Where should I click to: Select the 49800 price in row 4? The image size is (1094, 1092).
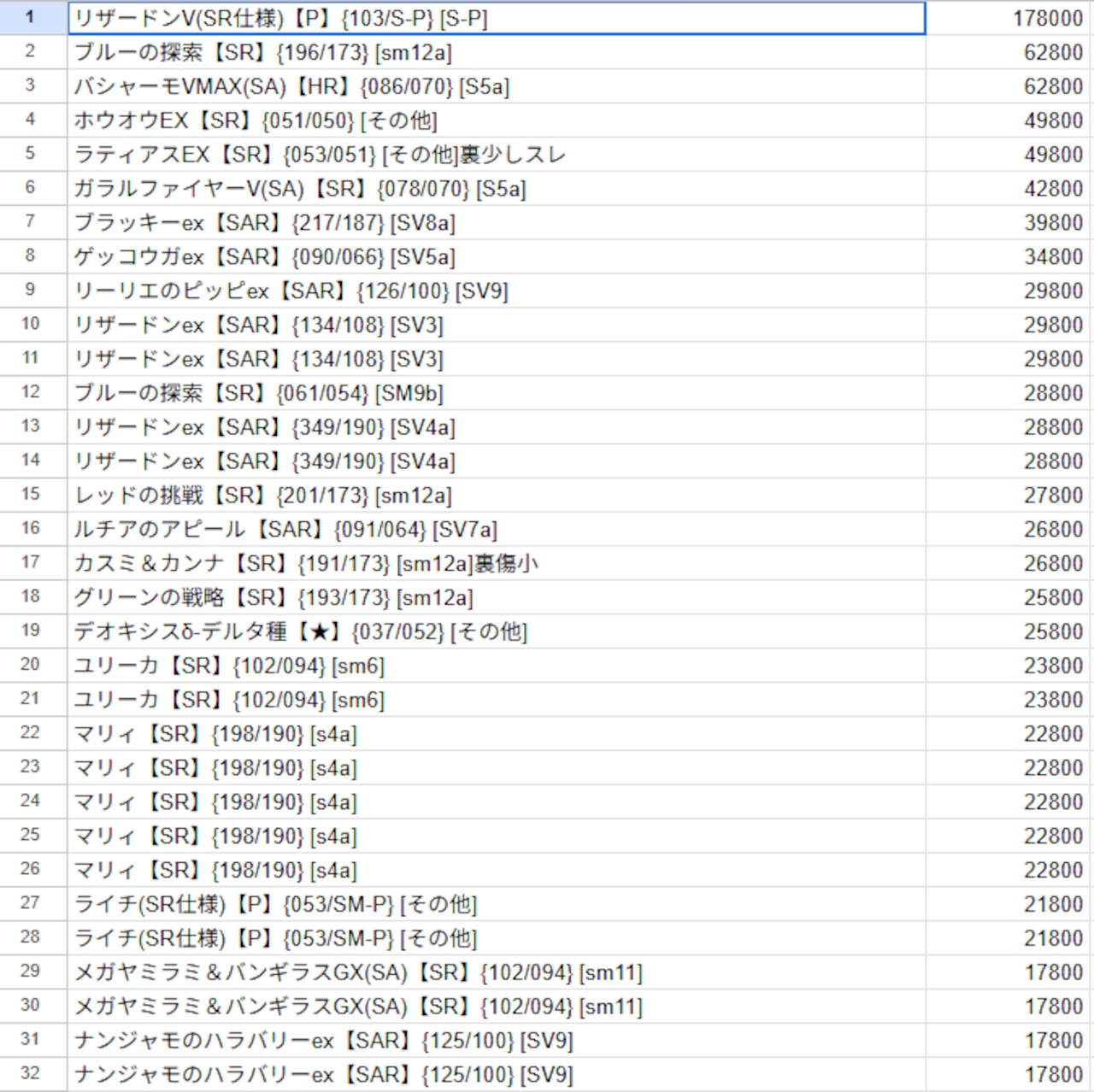coord(1009,120)
